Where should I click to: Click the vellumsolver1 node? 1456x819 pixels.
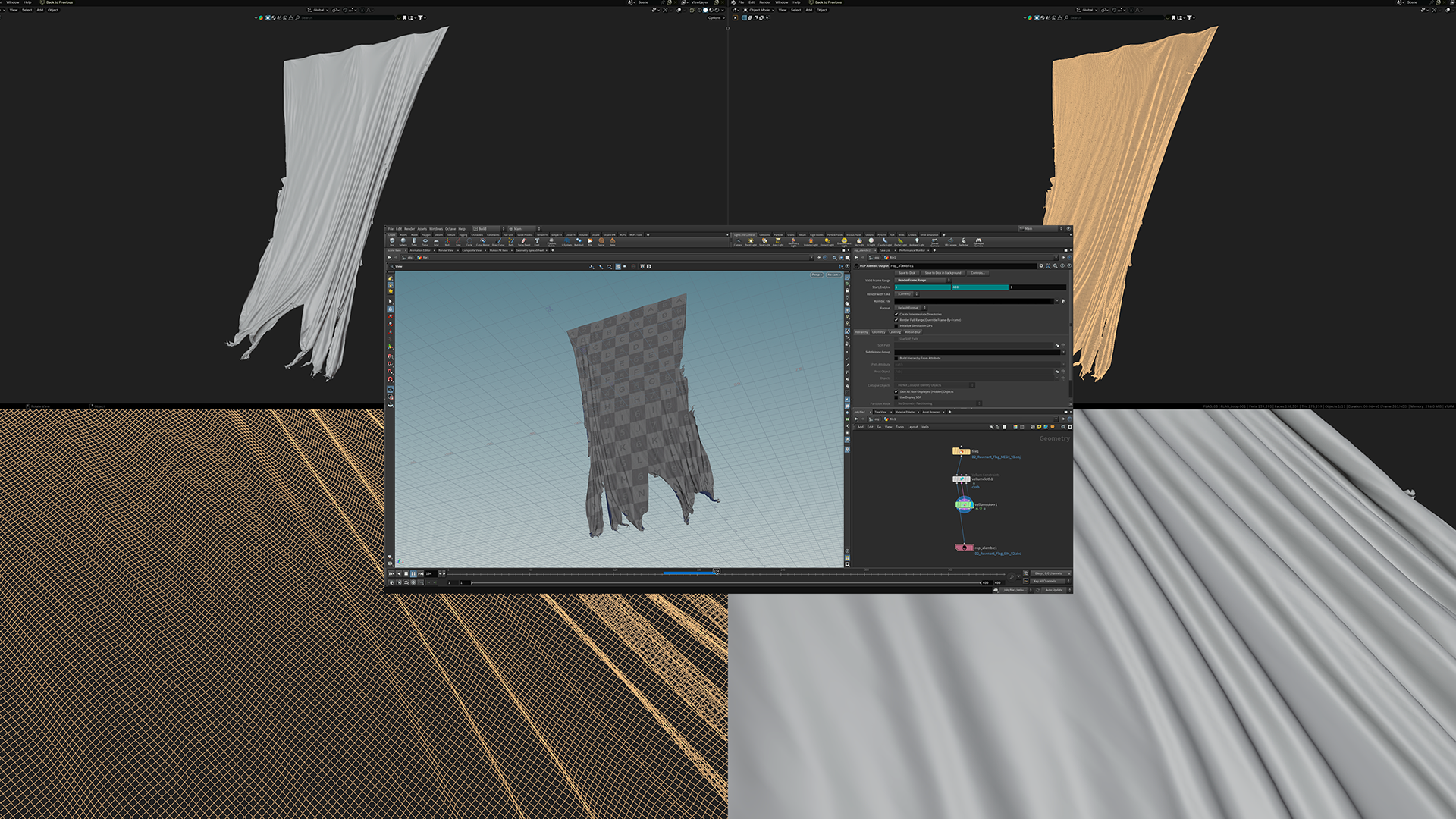964,504
